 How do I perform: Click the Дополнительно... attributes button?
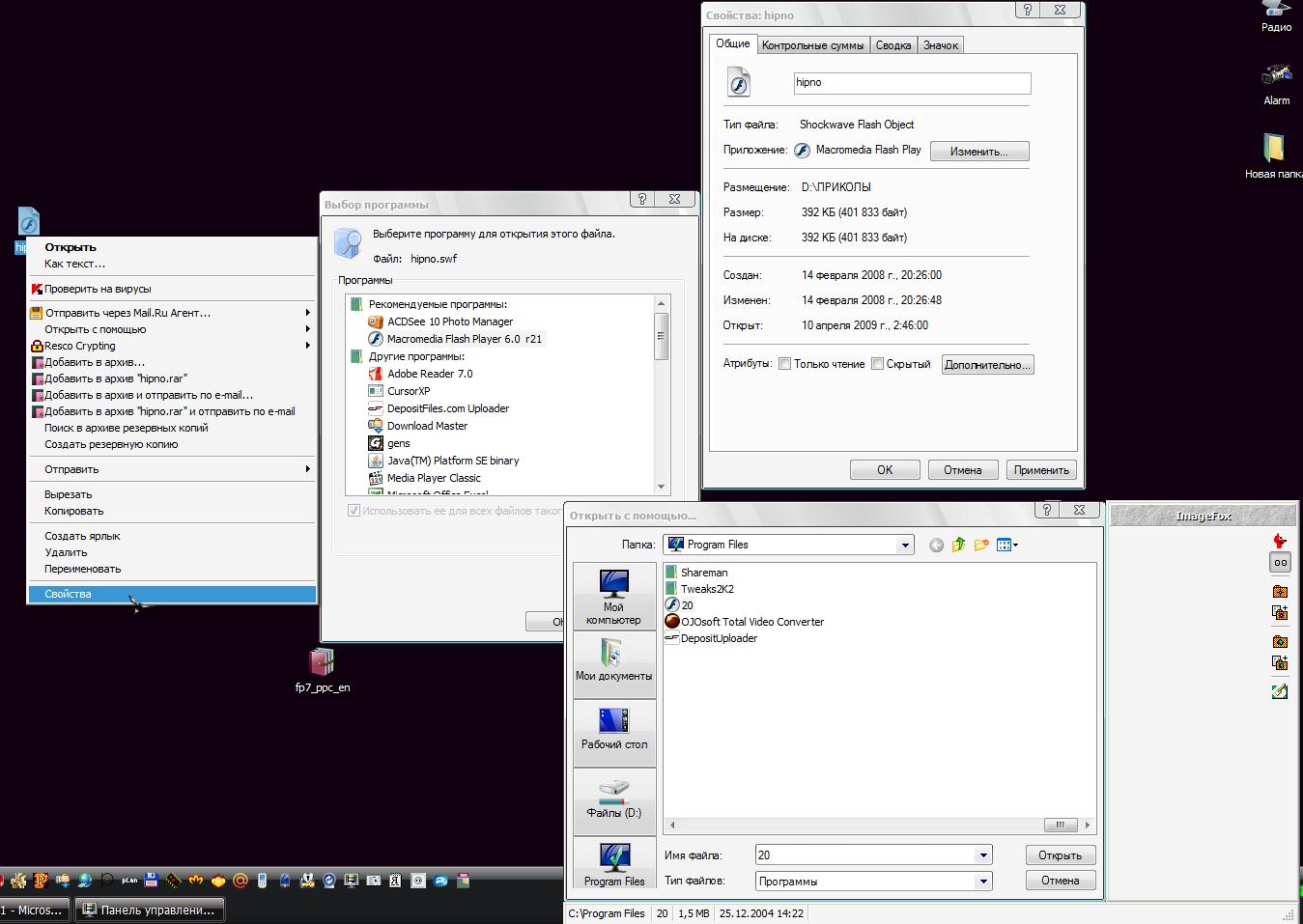[987, 365]
